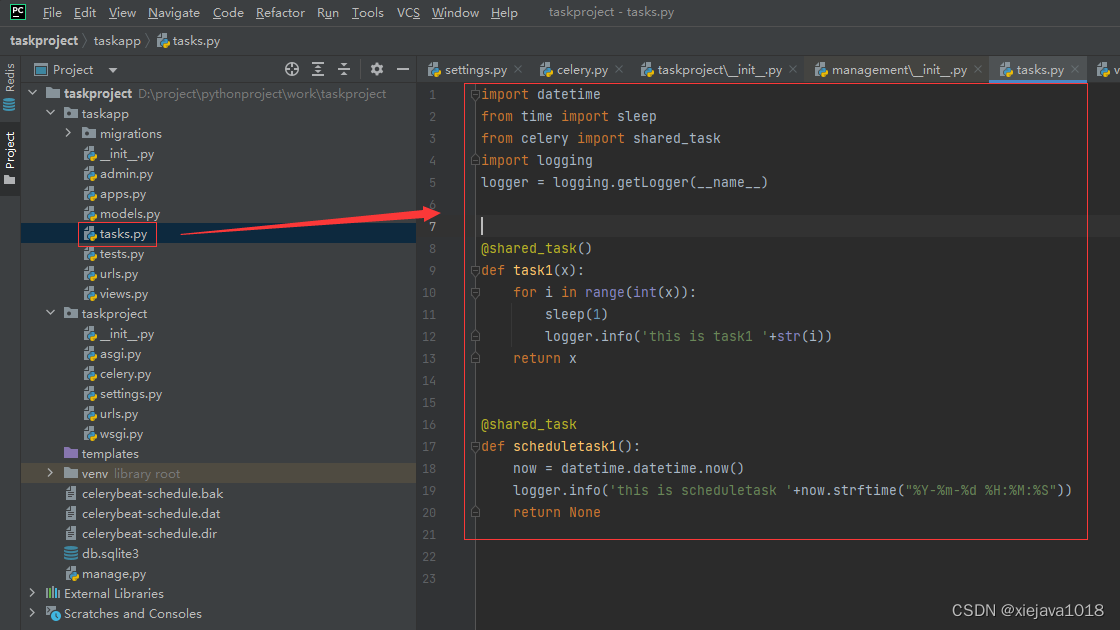The width and height of the screenshot is (1120, 630).
Task: Expand the migrations folder
Action: click(x=68, y=133)
